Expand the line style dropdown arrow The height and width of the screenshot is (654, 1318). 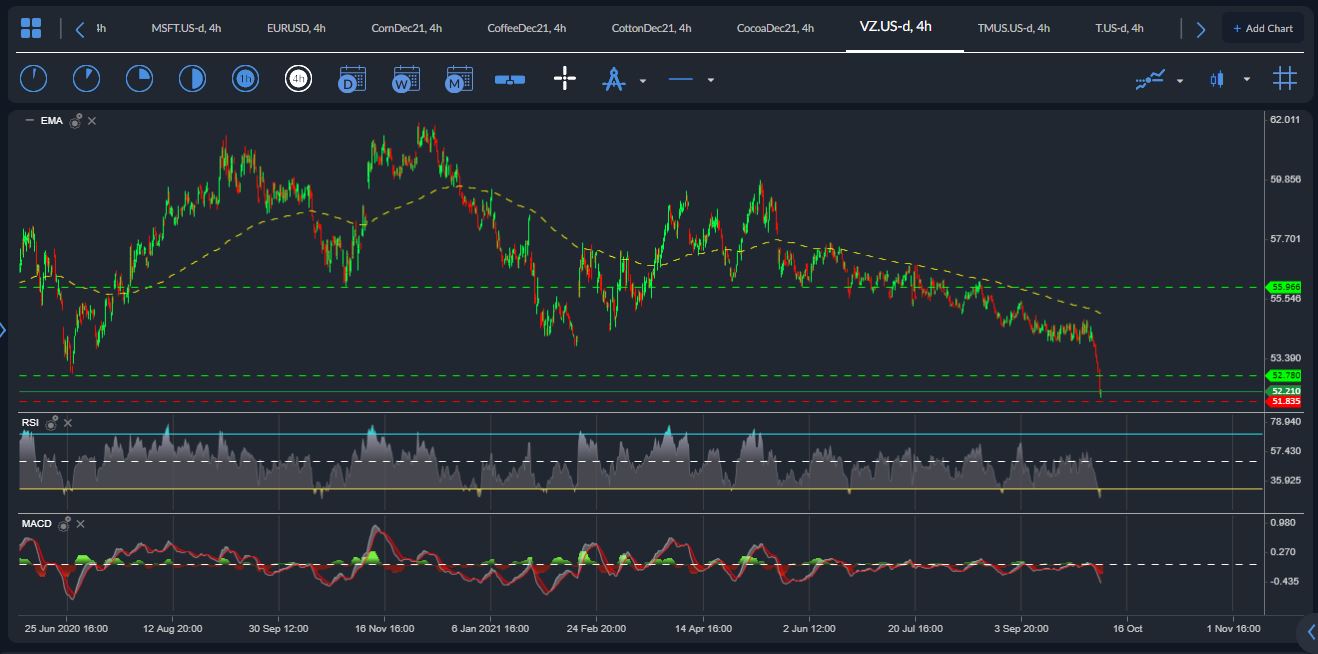pyautogui.click(x=710, y=80)
